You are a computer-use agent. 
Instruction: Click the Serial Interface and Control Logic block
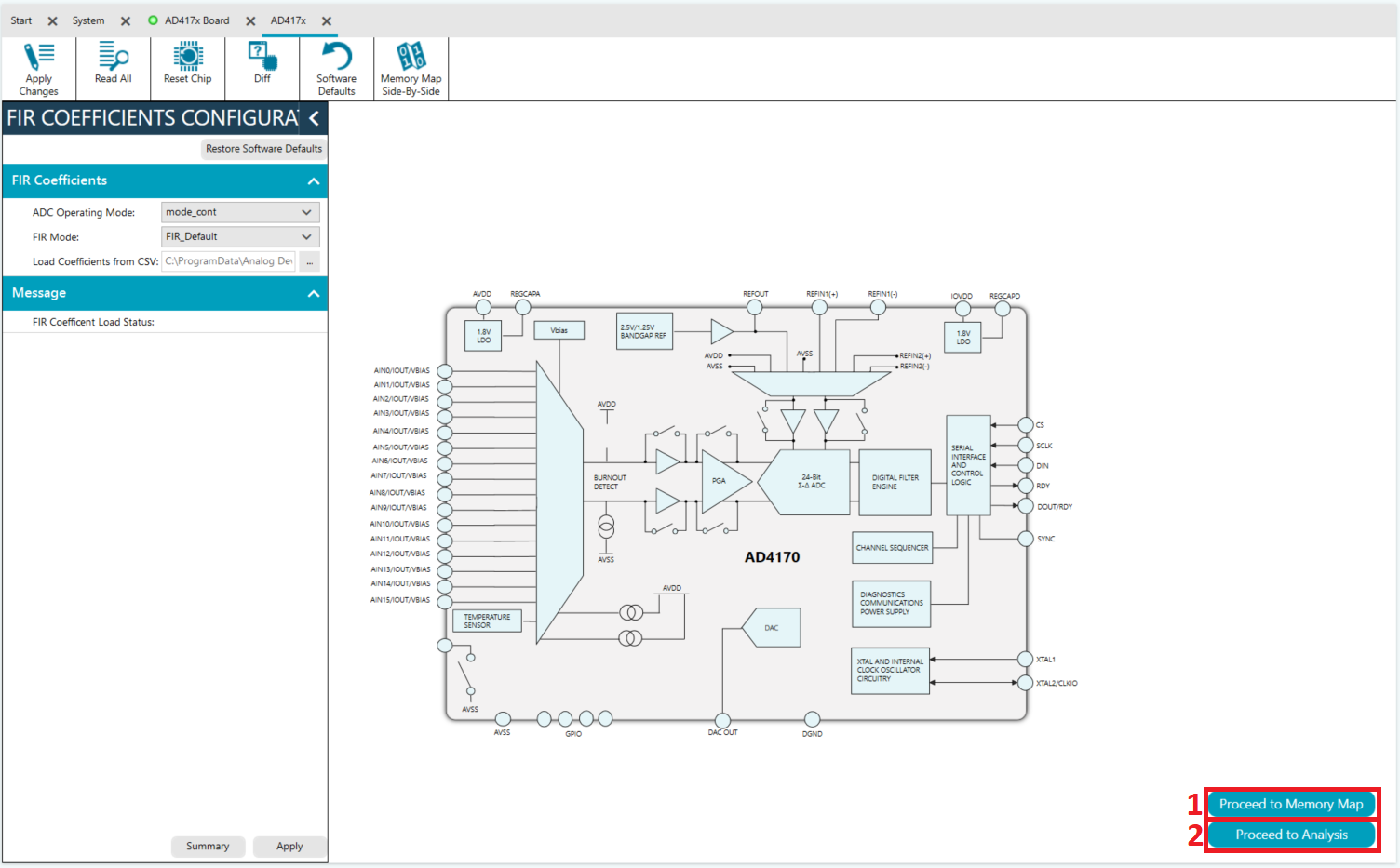click(968, 465)
